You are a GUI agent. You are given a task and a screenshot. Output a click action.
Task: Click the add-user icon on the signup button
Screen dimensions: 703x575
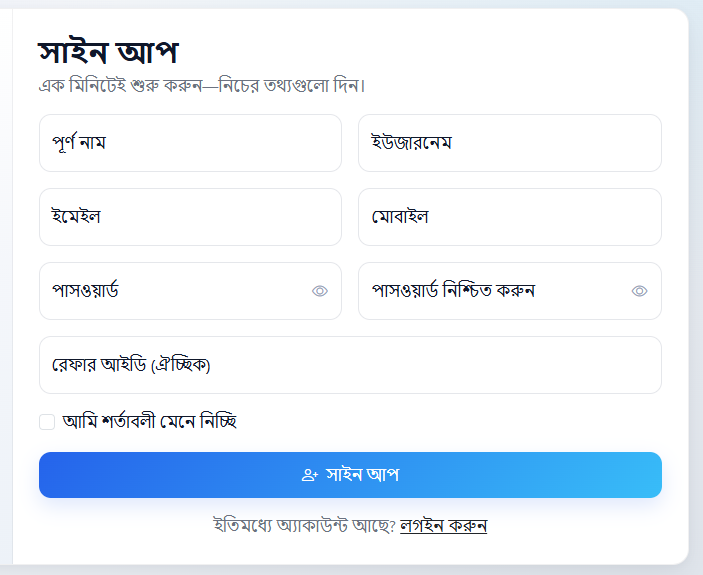click(310, 475)
